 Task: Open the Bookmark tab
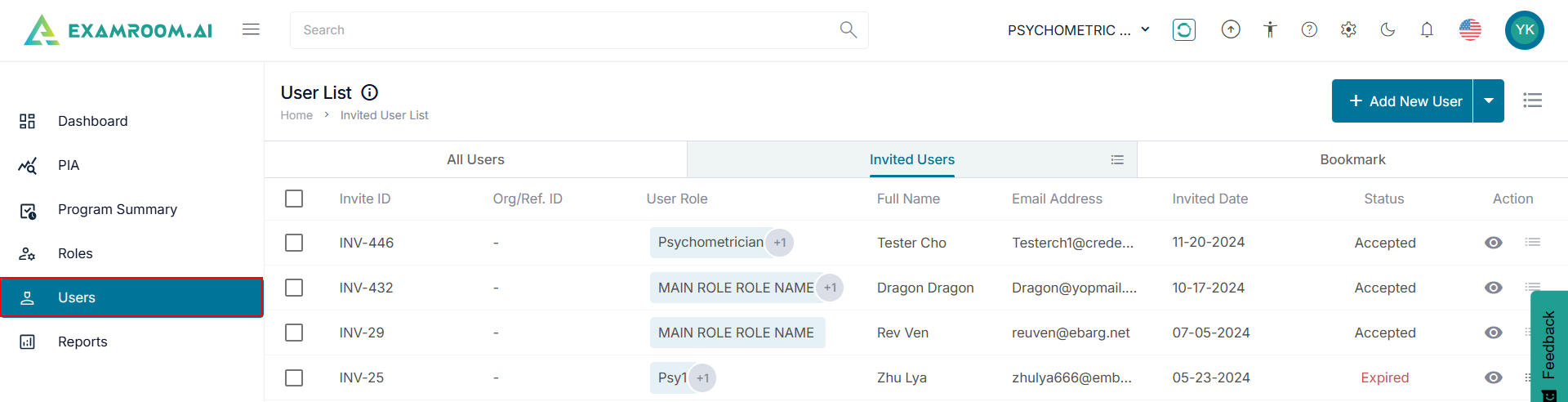point(1352,159)
